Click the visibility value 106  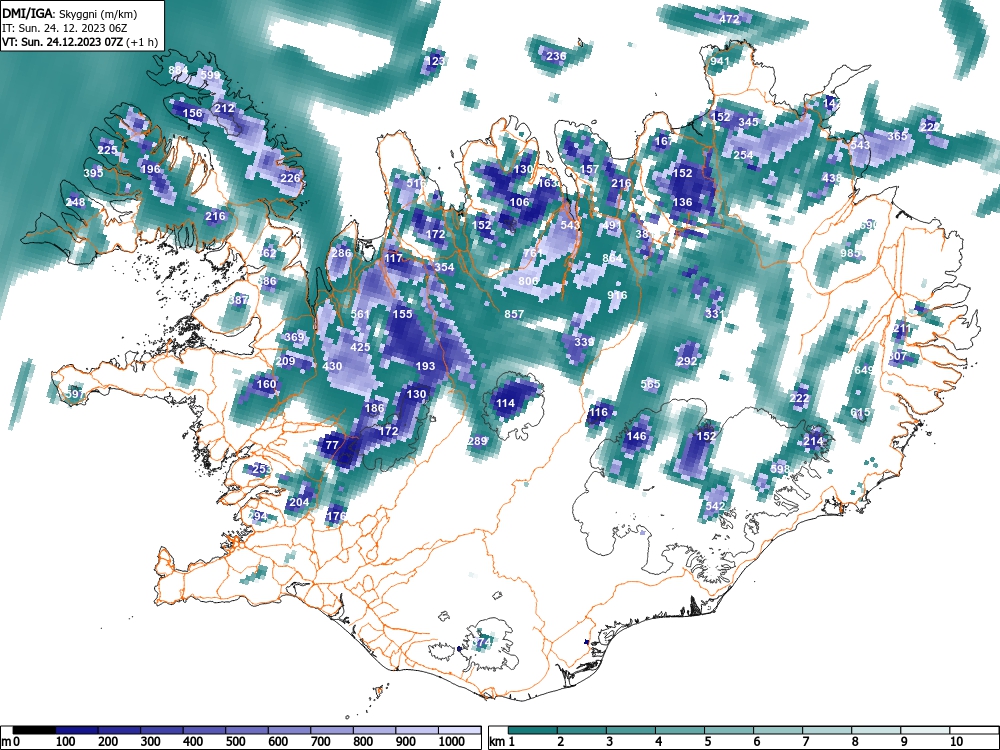pos(520,202)
